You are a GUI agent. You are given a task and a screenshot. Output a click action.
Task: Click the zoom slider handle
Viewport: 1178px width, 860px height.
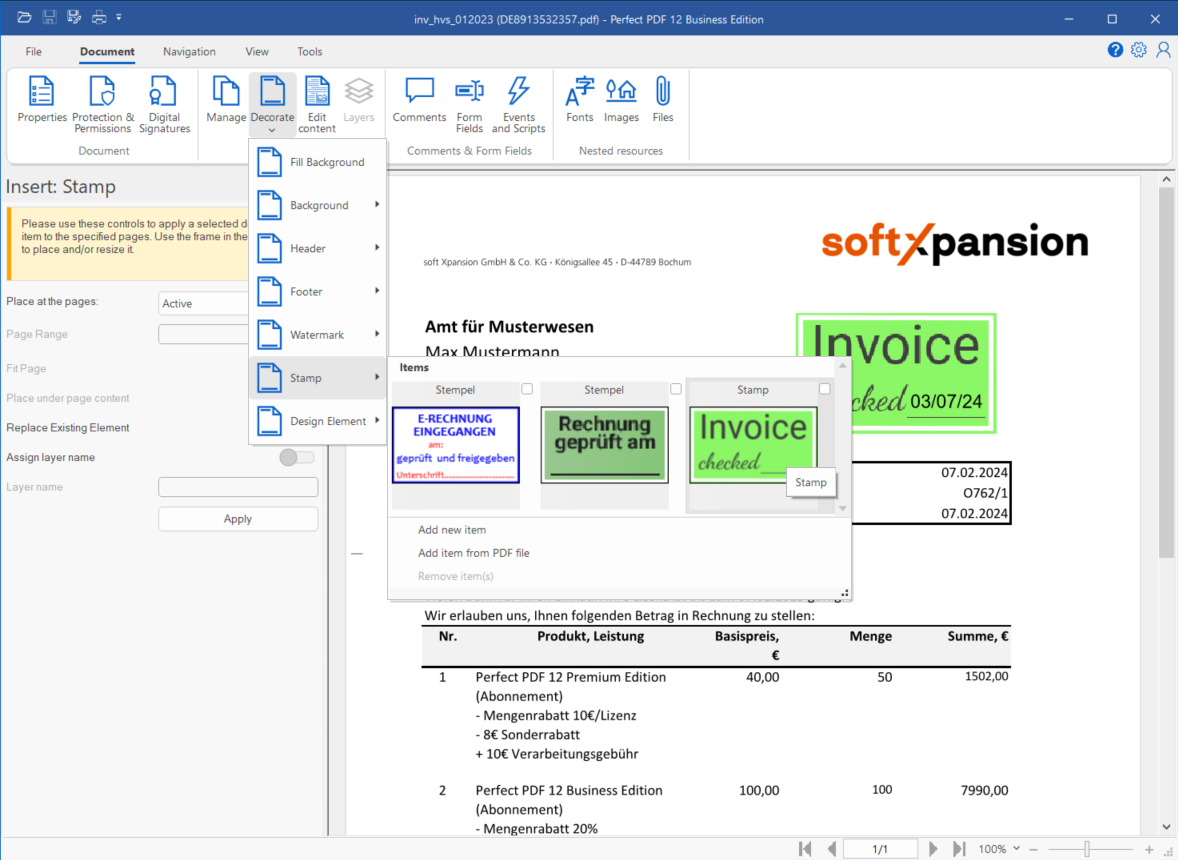click(x=1087, y=849)
